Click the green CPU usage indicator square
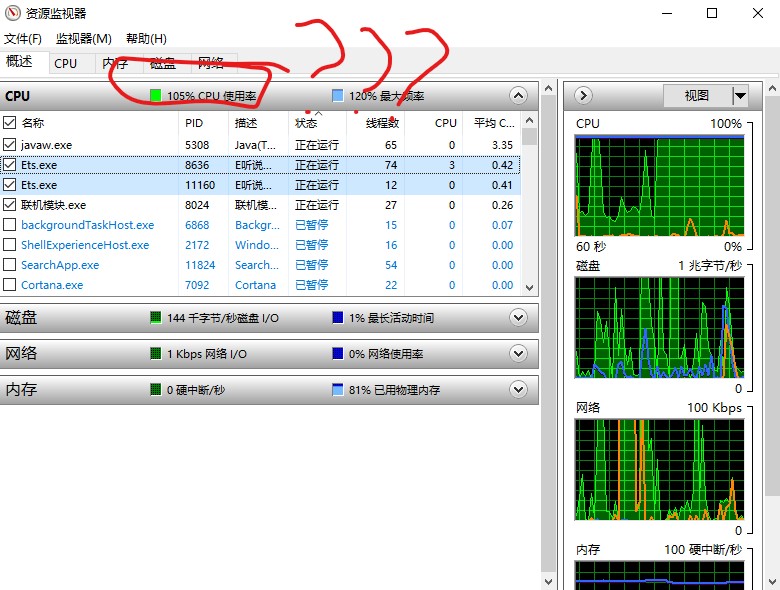780x590 pixels. tap(156, 96)
